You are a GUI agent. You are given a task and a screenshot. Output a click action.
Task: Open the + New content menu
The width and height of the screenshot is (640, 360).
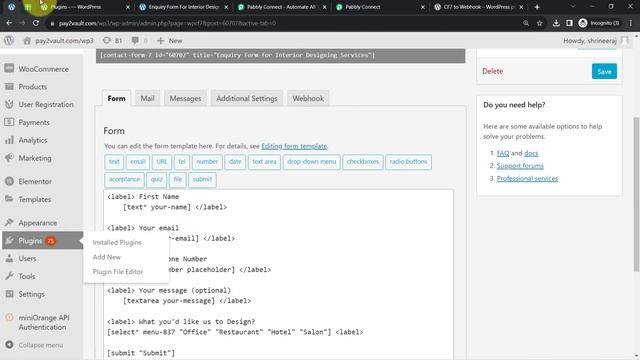[169, 40]
